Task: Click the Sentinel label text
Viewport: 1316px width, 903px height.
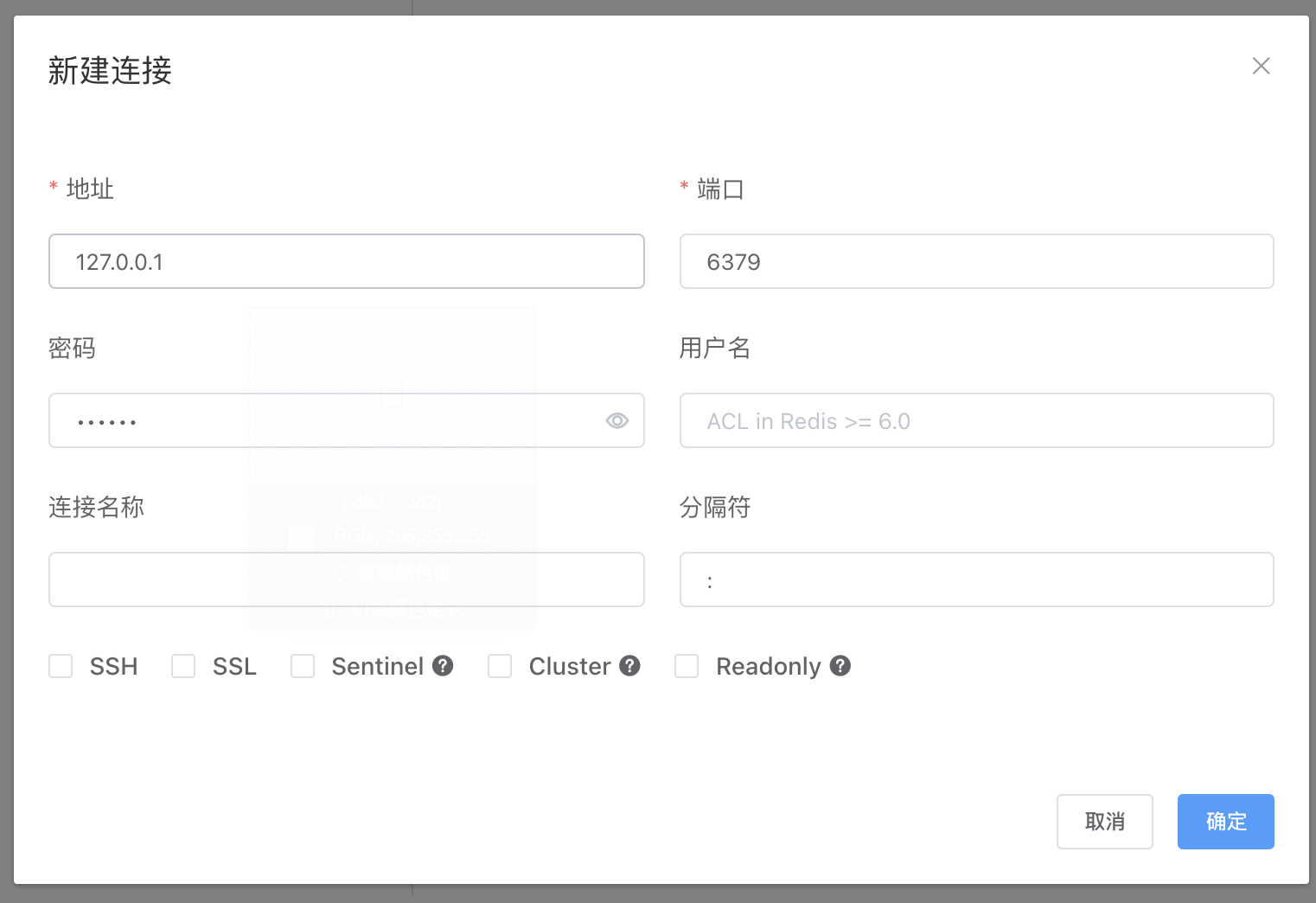Action: click(x=377, y=666)
